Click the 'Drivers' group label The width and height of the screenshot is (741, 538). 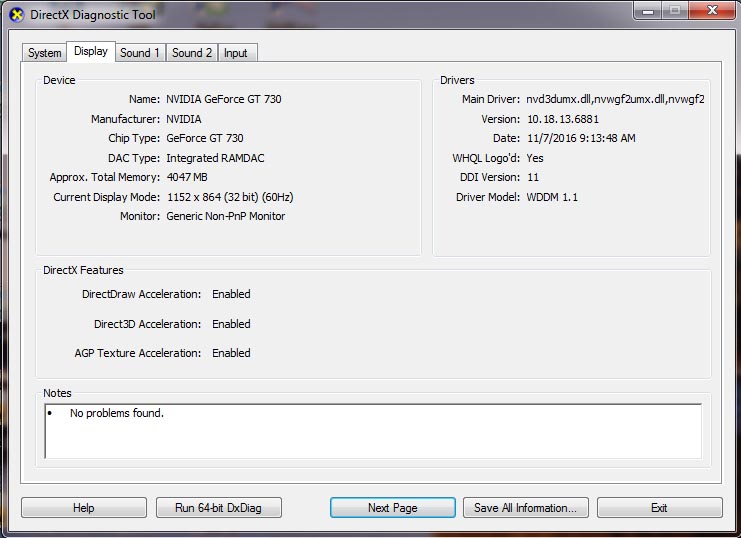457,80
